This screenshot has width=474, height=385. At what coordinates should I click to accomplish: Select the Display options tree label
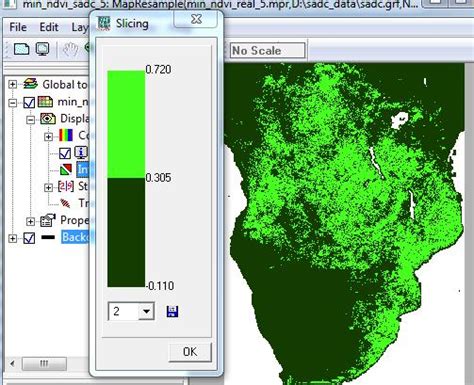point(75,119)
